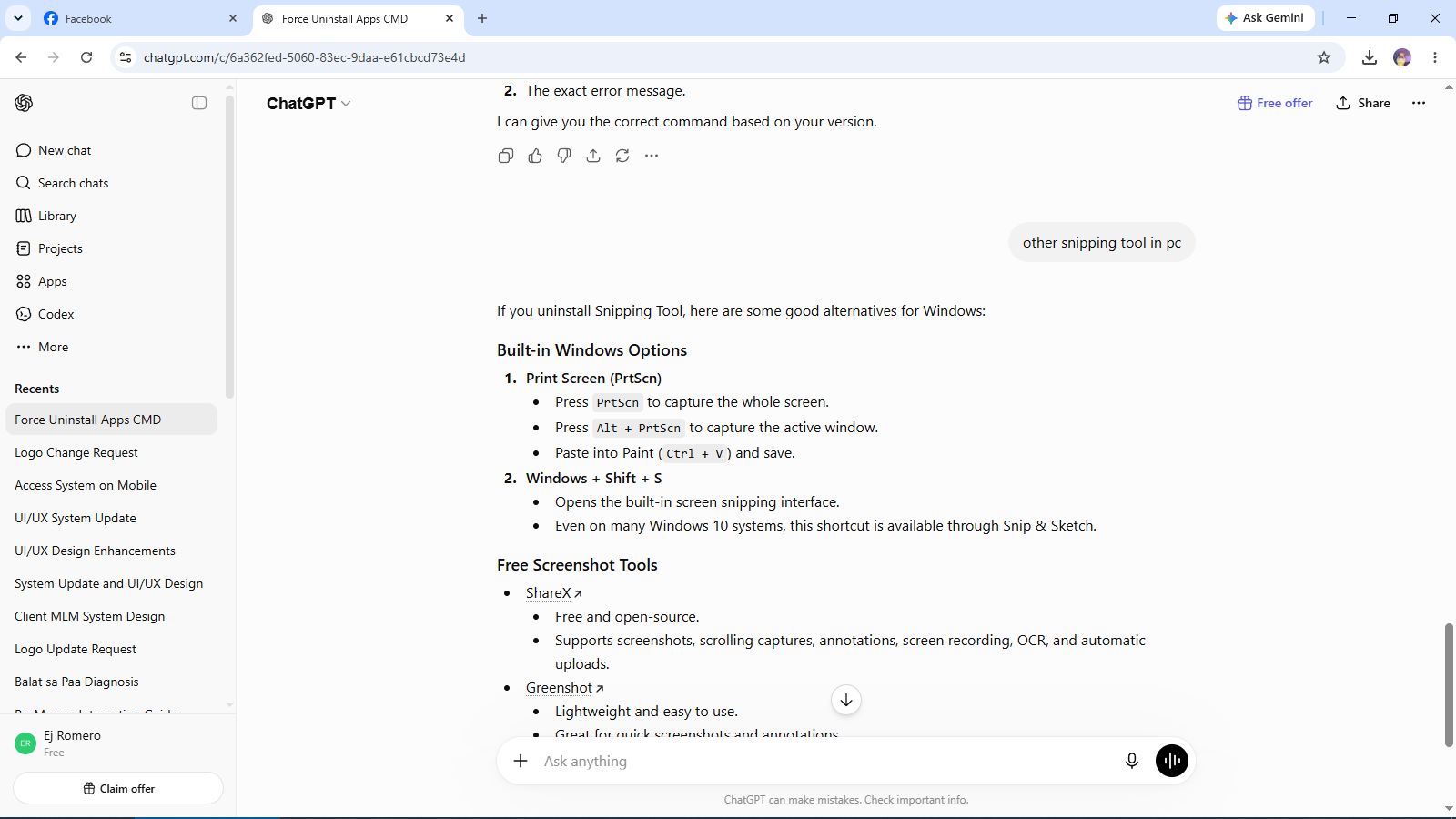Screen dimensions: 1456x819
Task: Click the thumbs up icon on the response
Action: [535, 156]
